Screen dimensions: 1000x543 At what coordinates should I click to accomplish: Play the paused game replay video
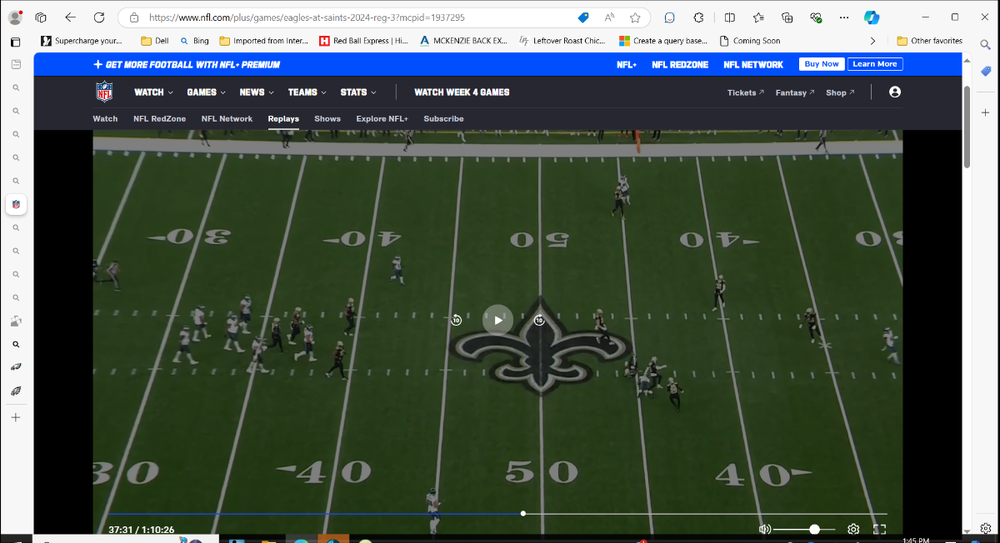tap(498, 320)
